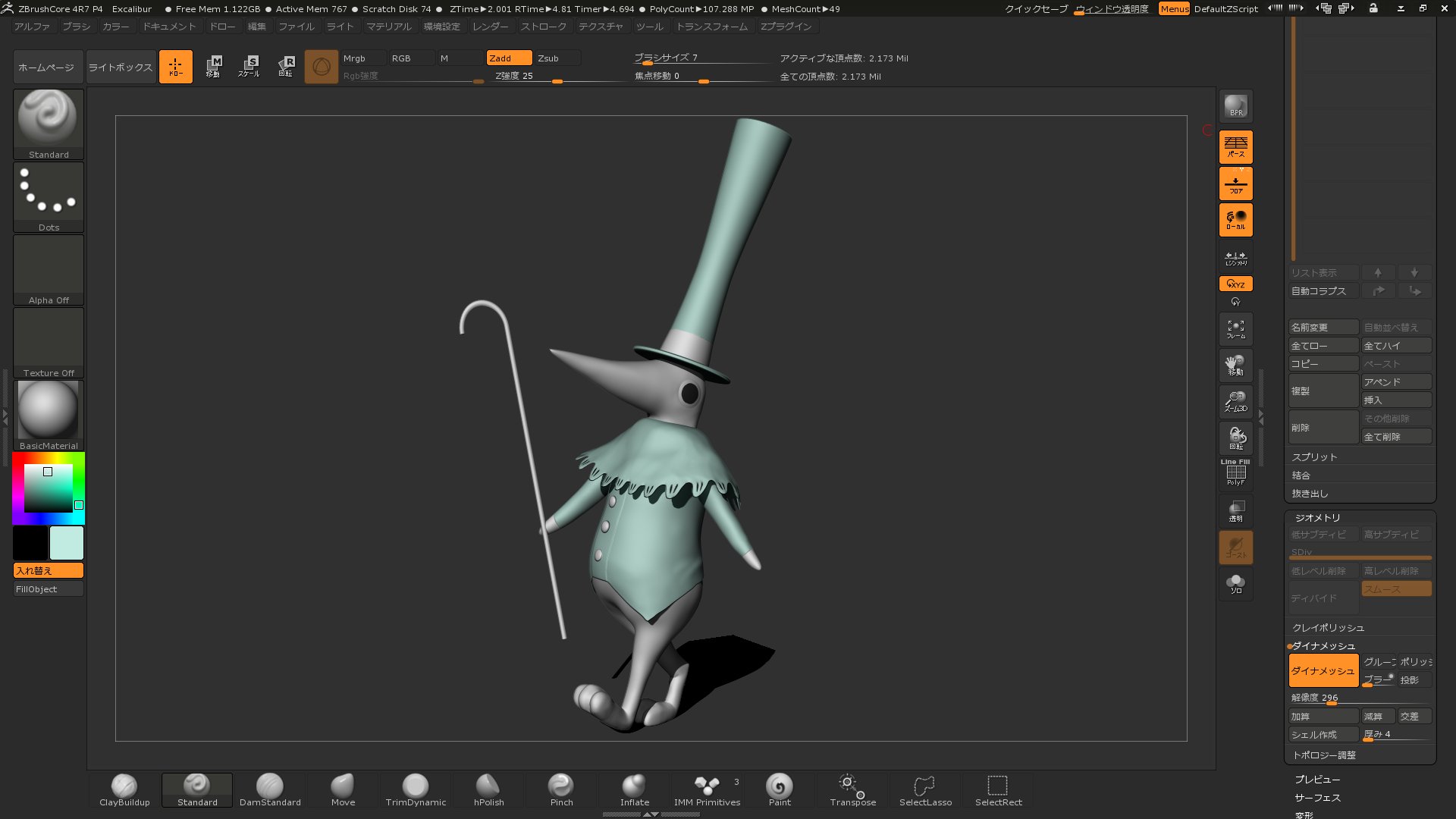
Task: Click the ライトボックス button
Action: (x=121, y=67)
